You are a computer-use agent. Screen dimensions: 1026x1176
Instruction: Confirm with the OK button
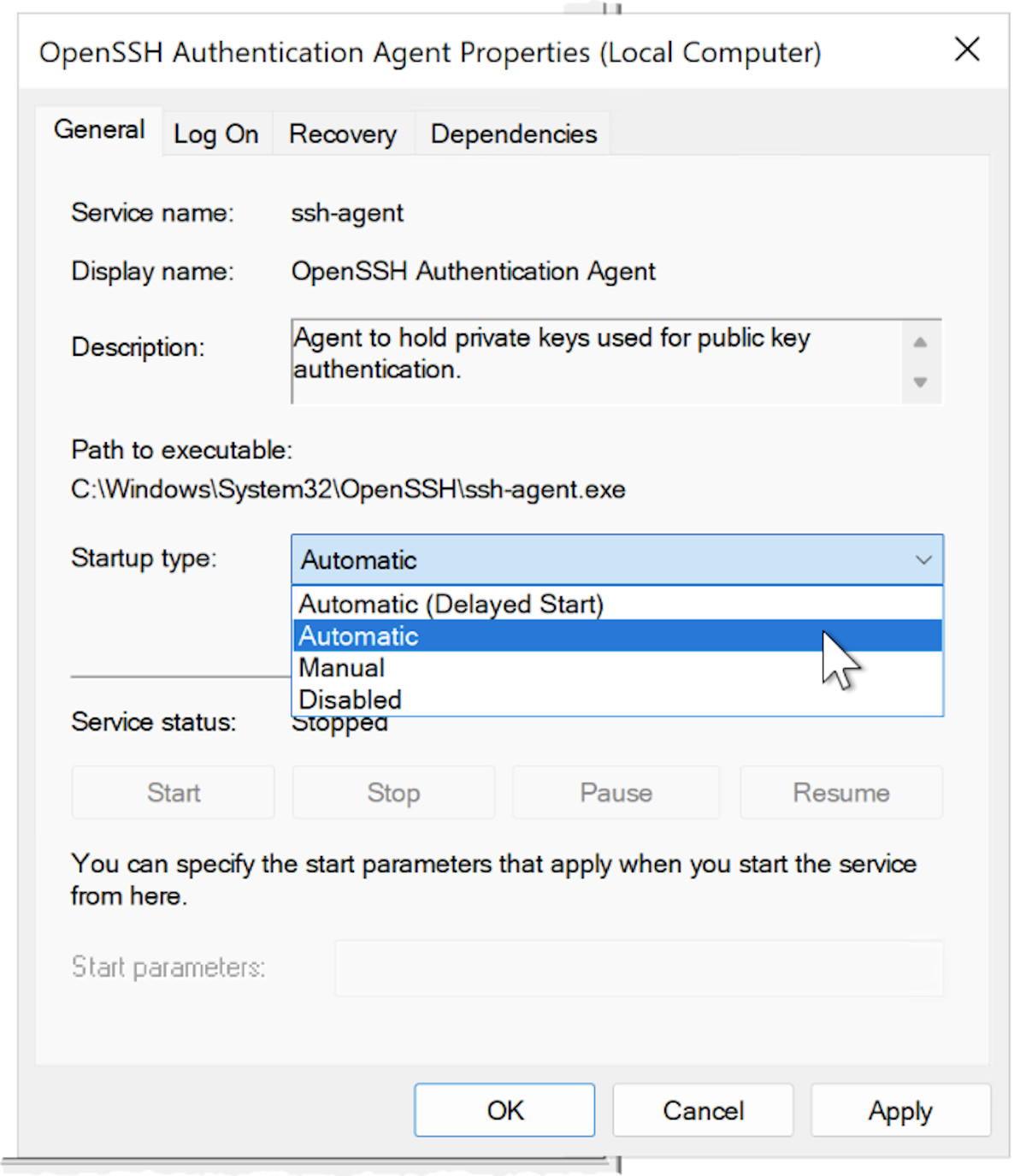(x=504, y=1110)
